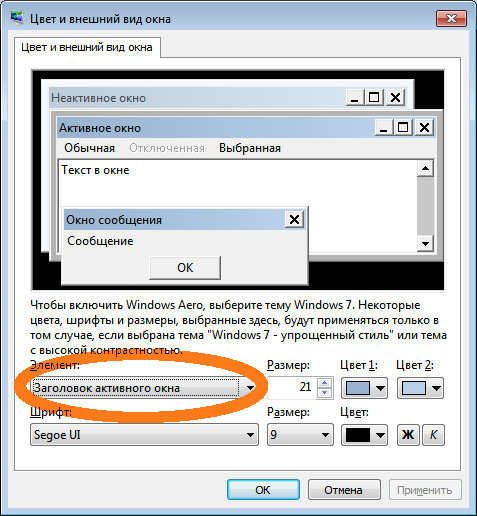Select the Цвет и внешний вид окна tab
The image size is (477, 516).
coord(87,47)
